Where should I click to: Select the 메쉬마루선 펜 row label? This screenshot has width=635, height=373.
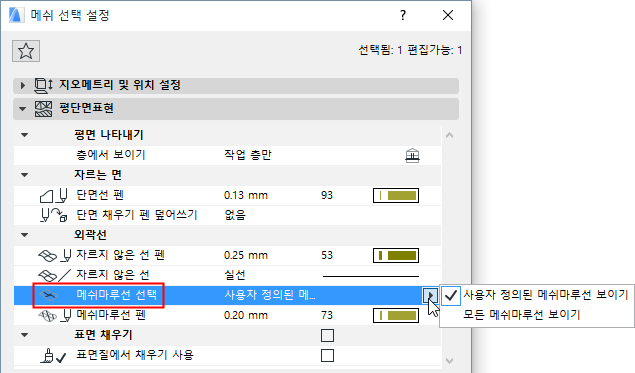111,315
